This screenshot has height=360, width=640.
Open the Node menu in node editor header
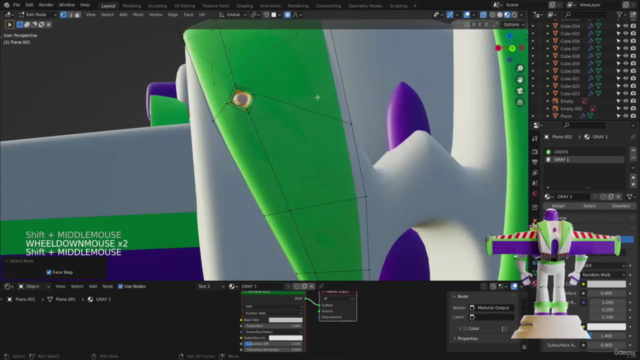tap(107, 287)
